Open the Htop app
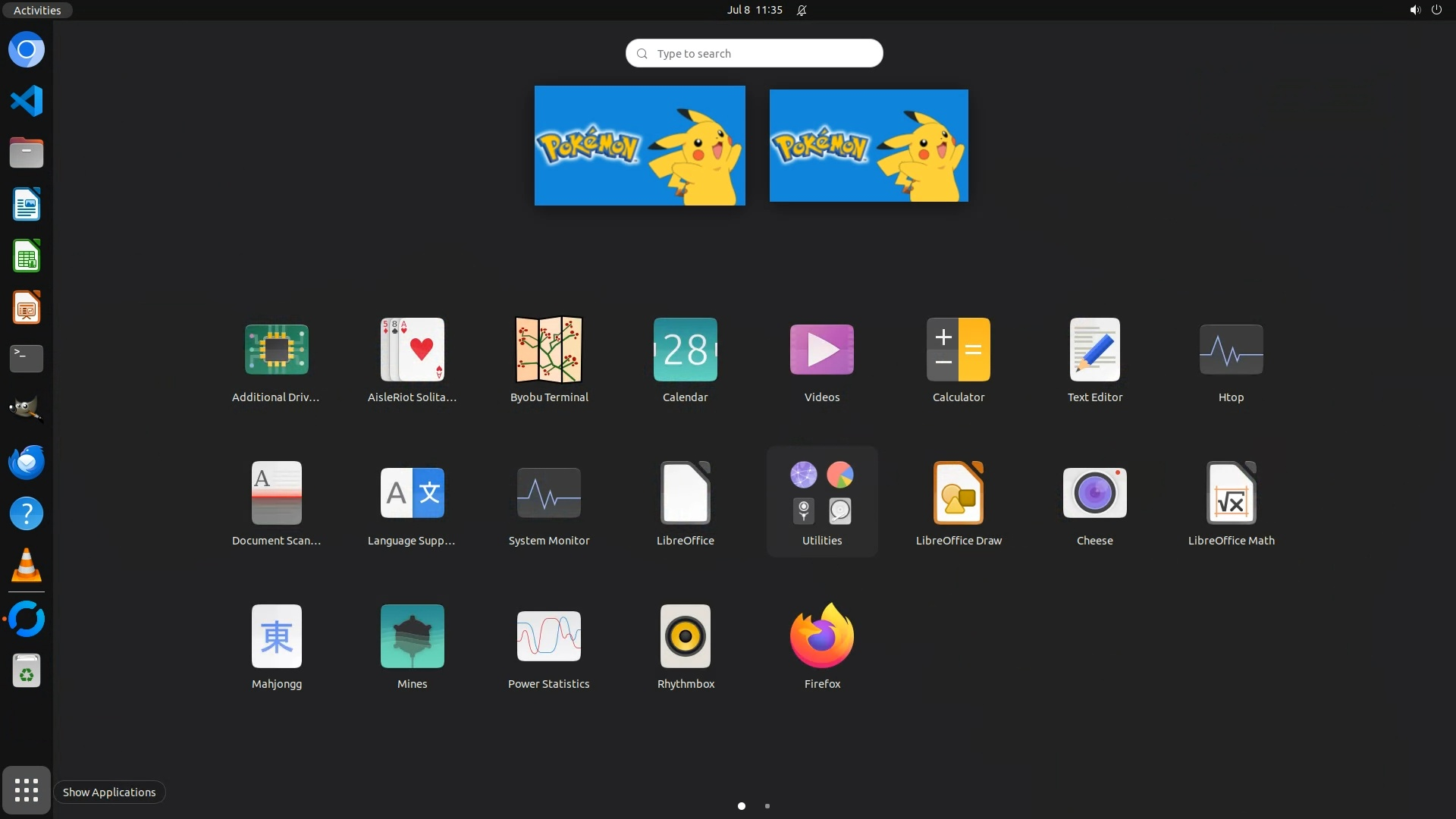 [1231, 350]
